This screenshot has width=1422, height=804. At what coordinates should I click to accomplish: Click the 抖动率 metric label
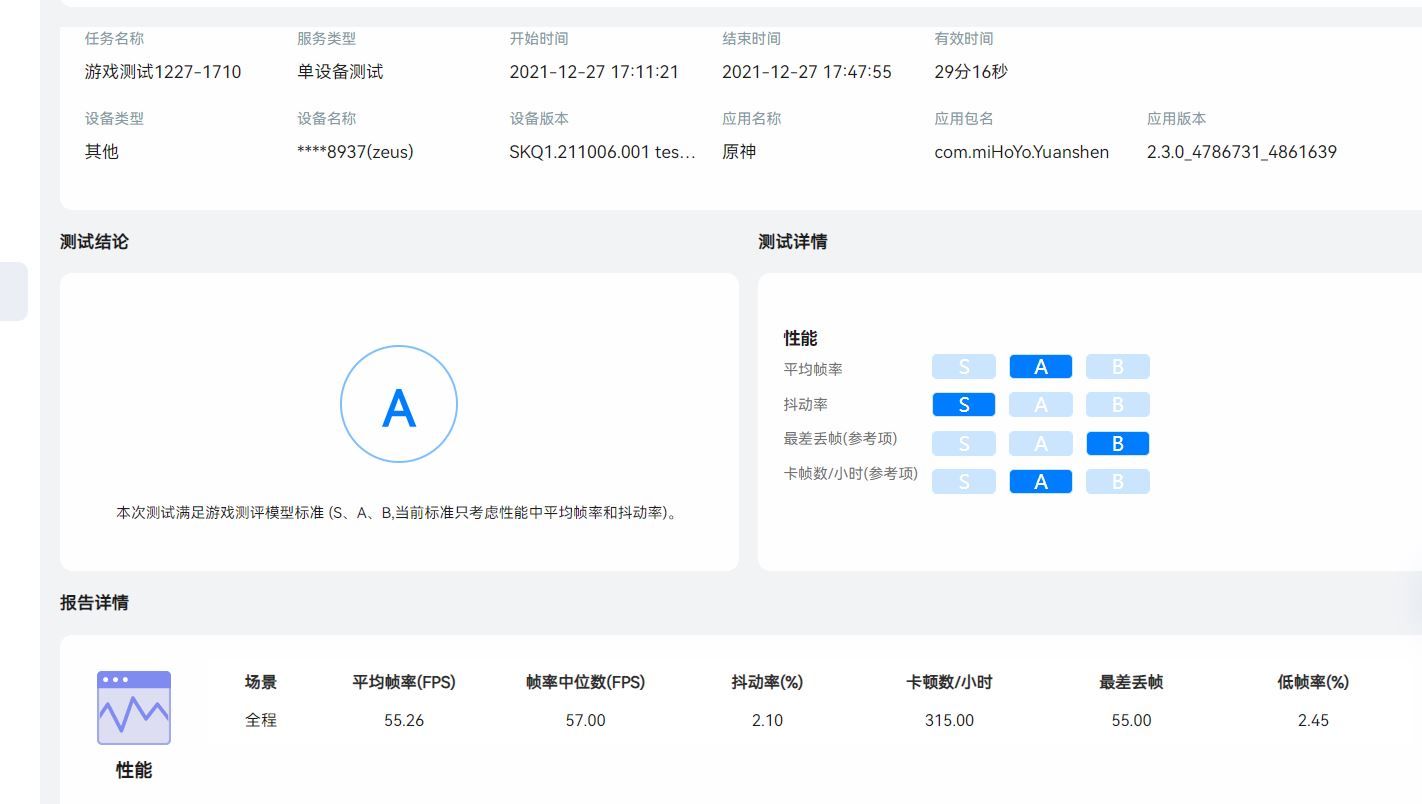click(x=806, y=405)
